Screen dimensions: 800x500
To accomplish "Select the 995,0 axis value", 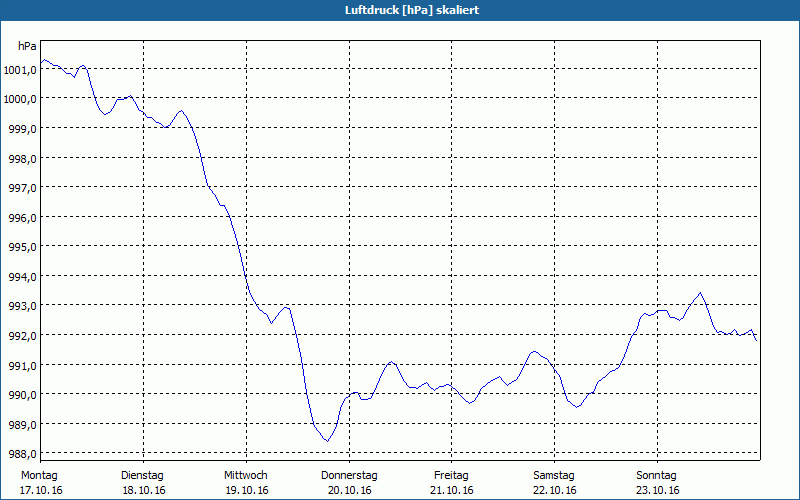I will 22,247.
